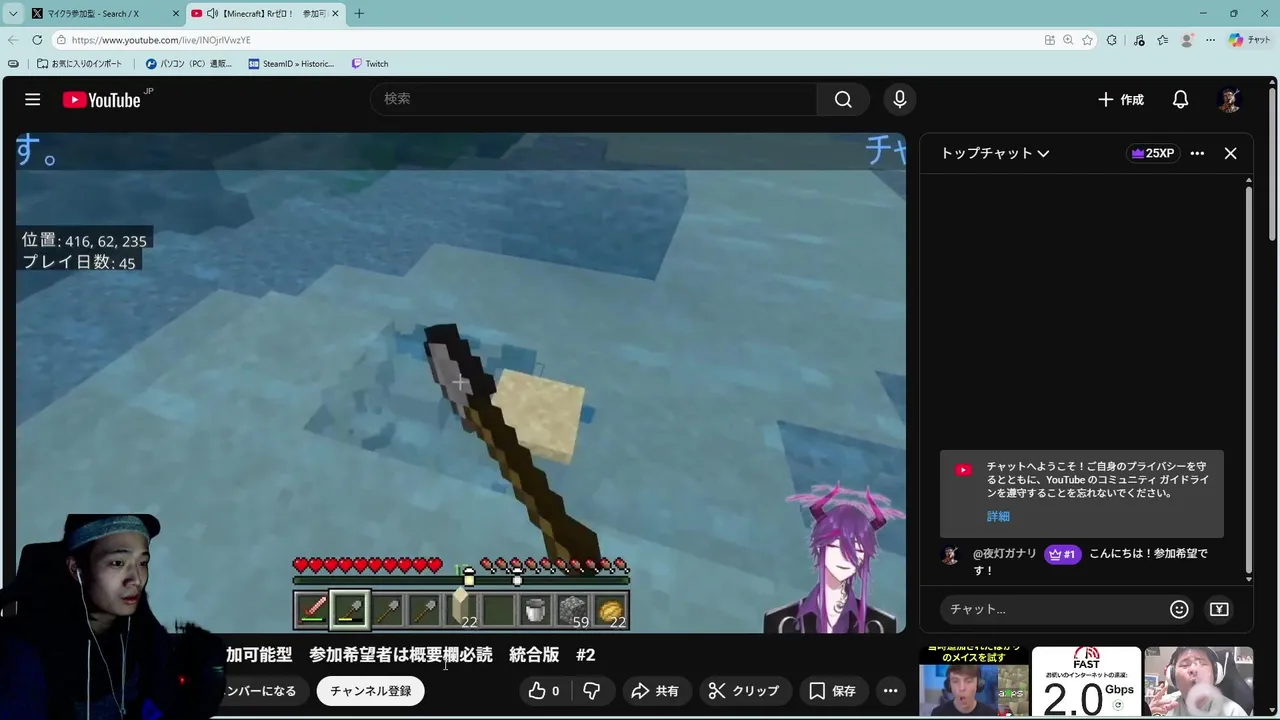Screen dimensions: 1280x720
Task: Open 詳細 link in chat welcome notice
Action: tap(998, 516)
